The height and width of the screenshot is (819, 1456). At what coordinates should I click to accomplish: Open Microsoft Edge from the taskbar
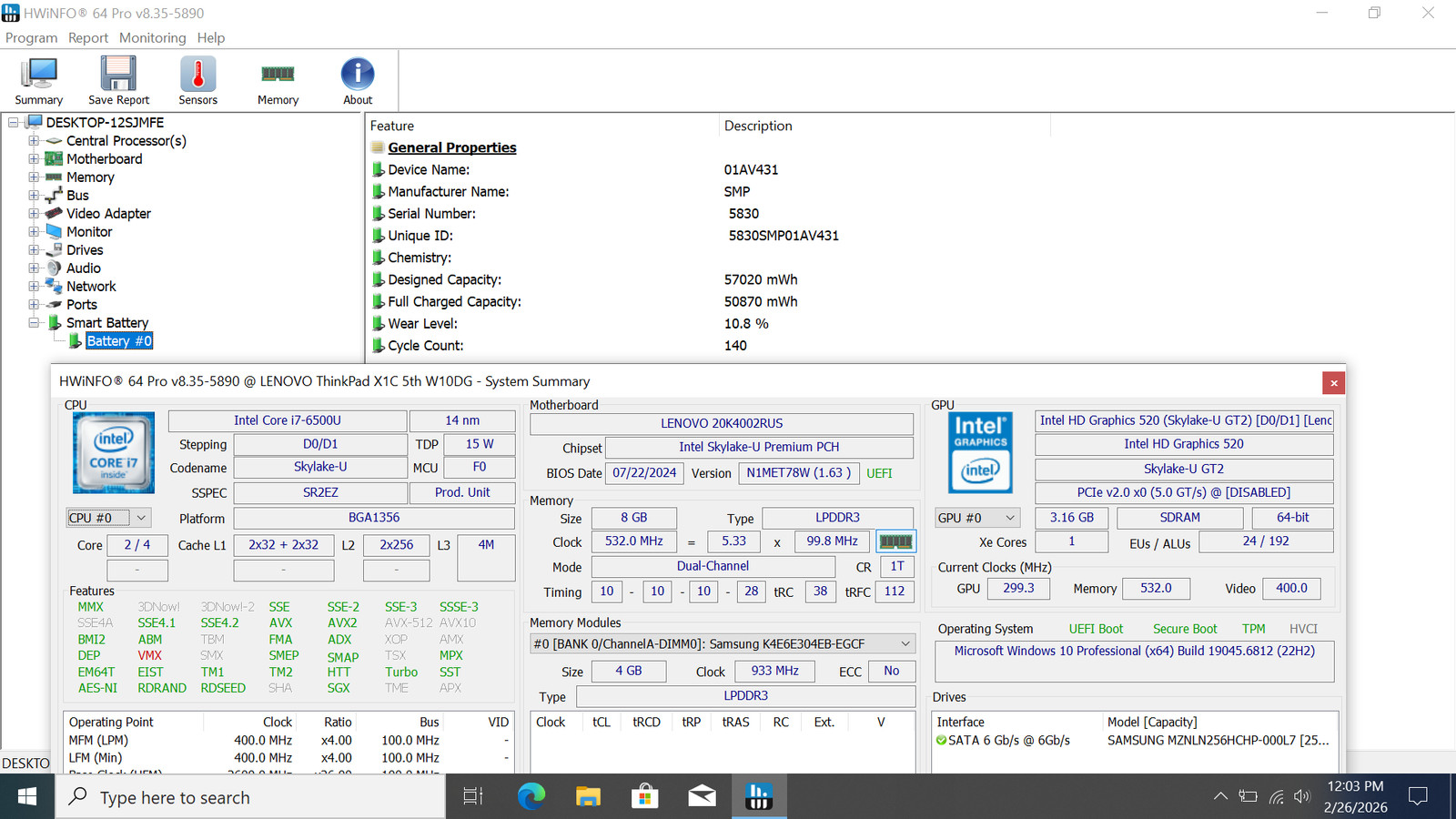click(531, 797)
